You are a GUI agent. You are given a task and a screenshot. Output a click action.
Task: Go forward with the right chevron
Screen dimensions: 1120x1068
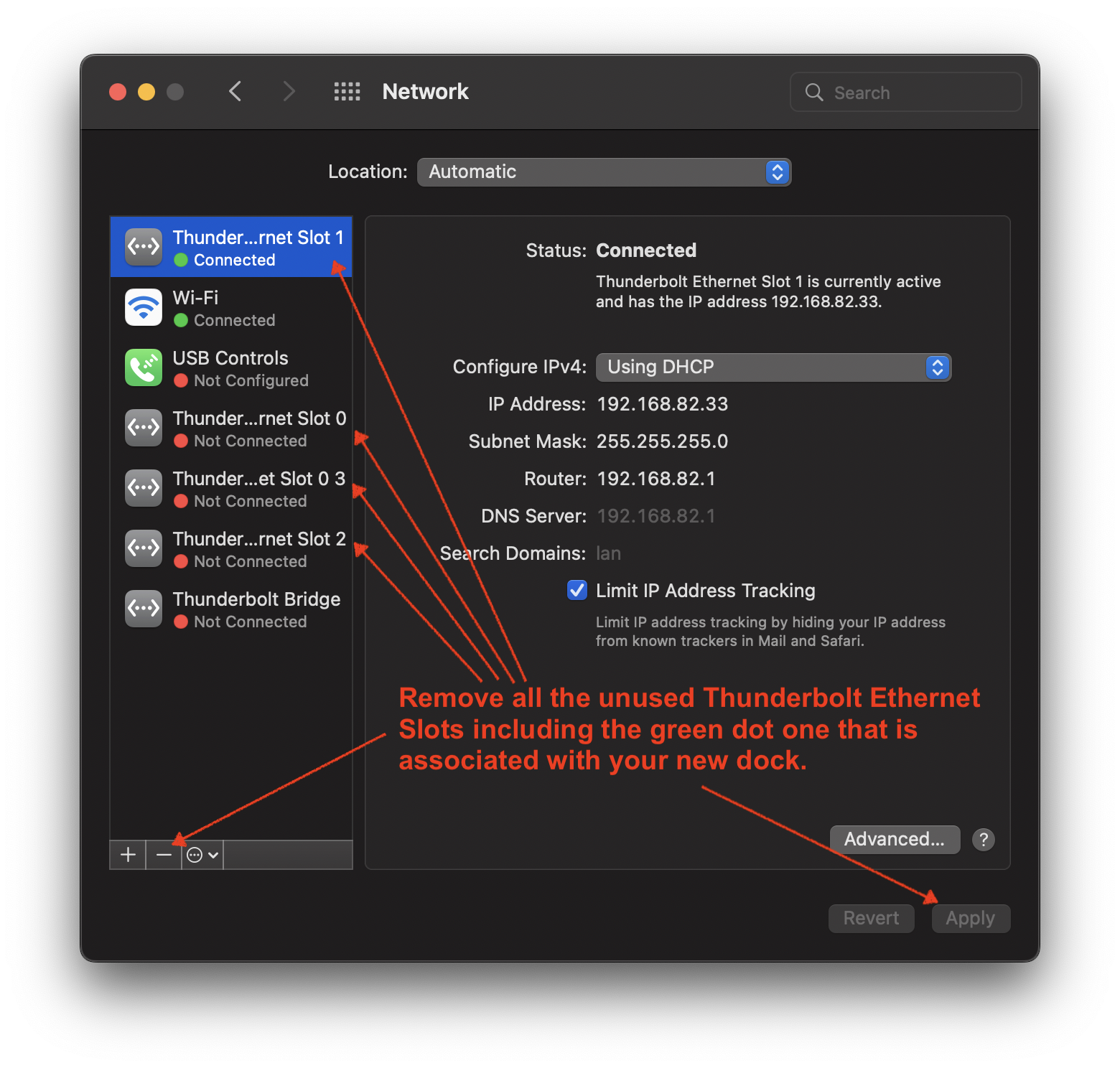pos(289,91)
